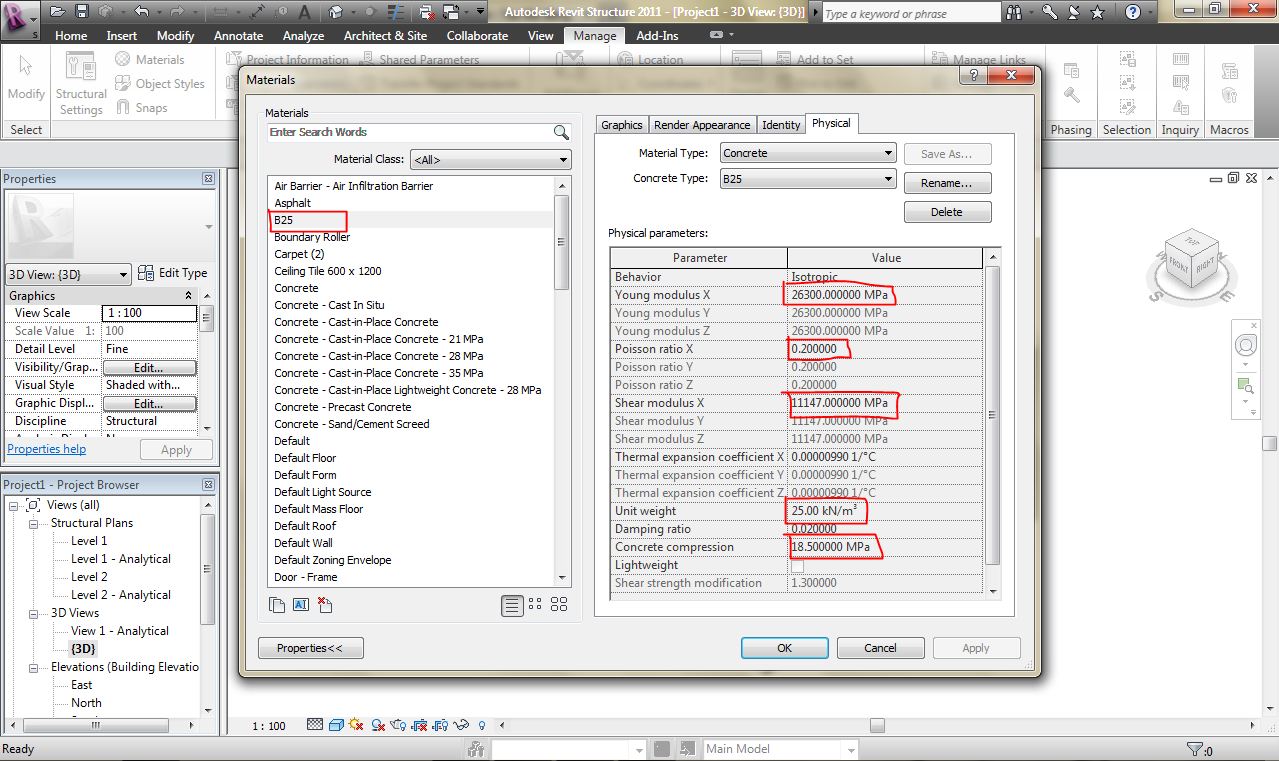Click the Temporary Hide/Isolate glasses icon
The image size is (1279, 761).
[461, 725]
